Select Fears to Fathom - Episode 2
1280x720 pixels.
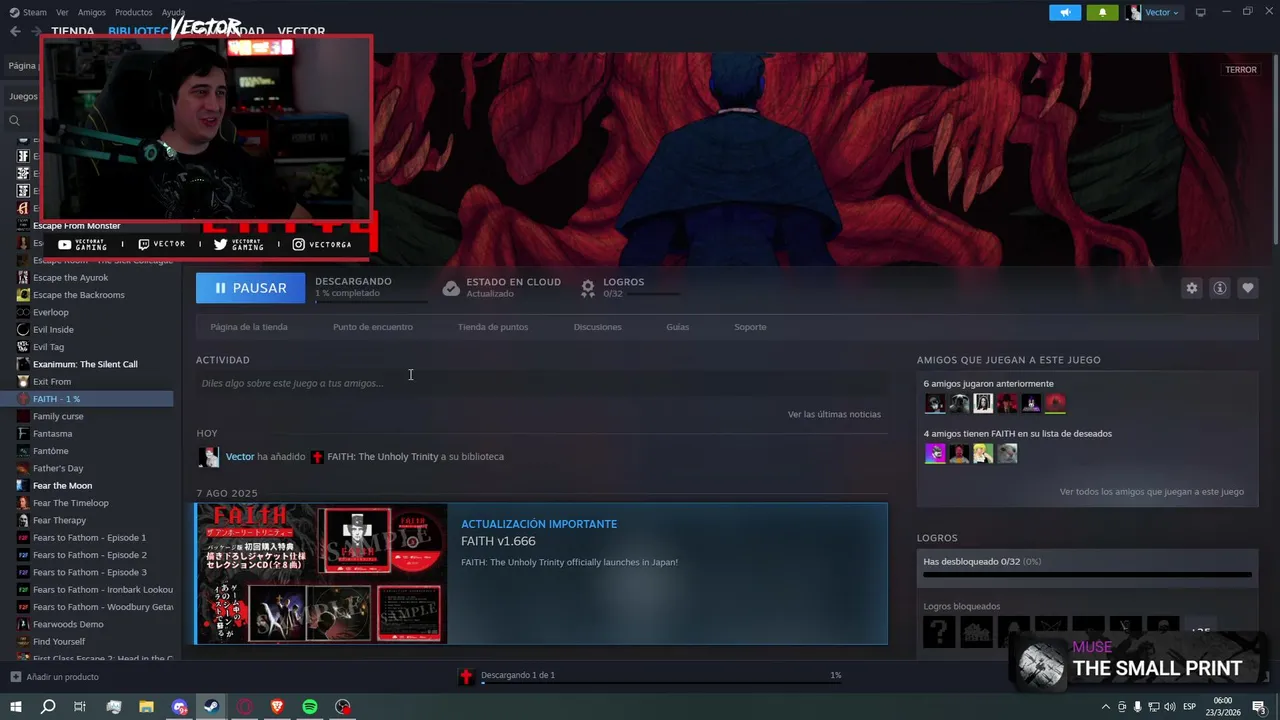point(89,555)
